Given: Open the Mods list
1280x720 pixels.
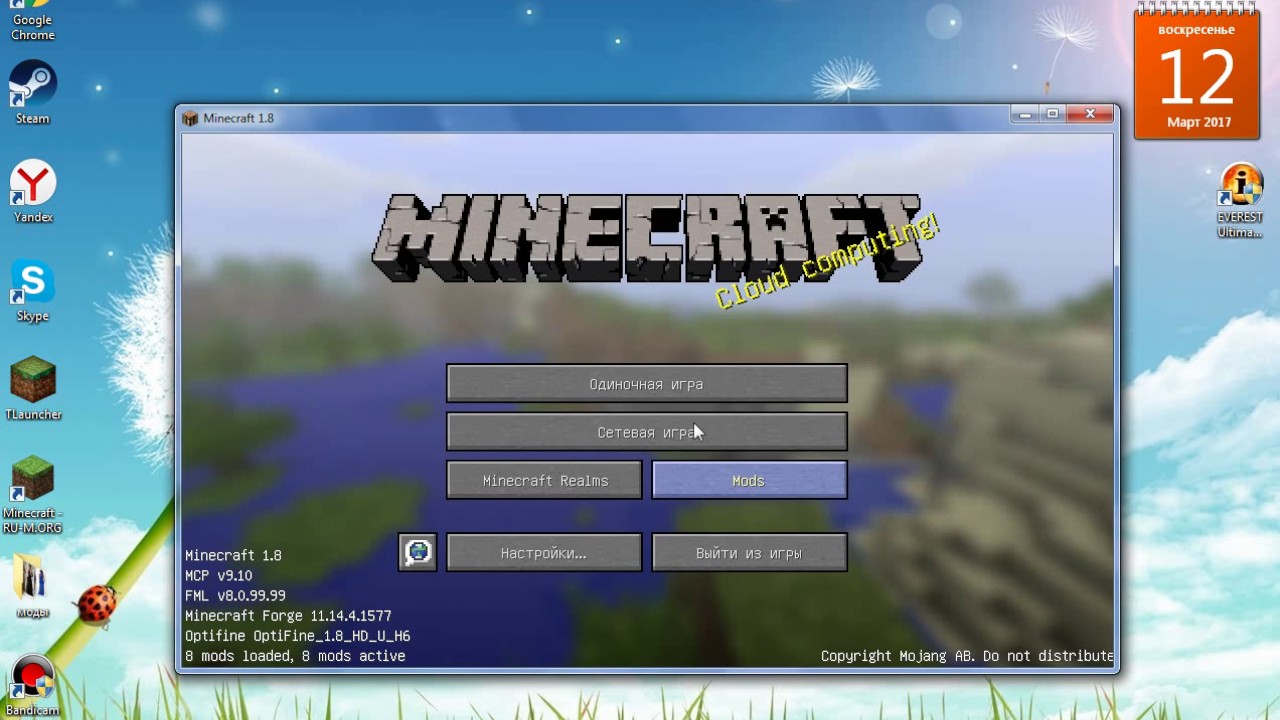Looking at the screenshot, I should (749, 480).
